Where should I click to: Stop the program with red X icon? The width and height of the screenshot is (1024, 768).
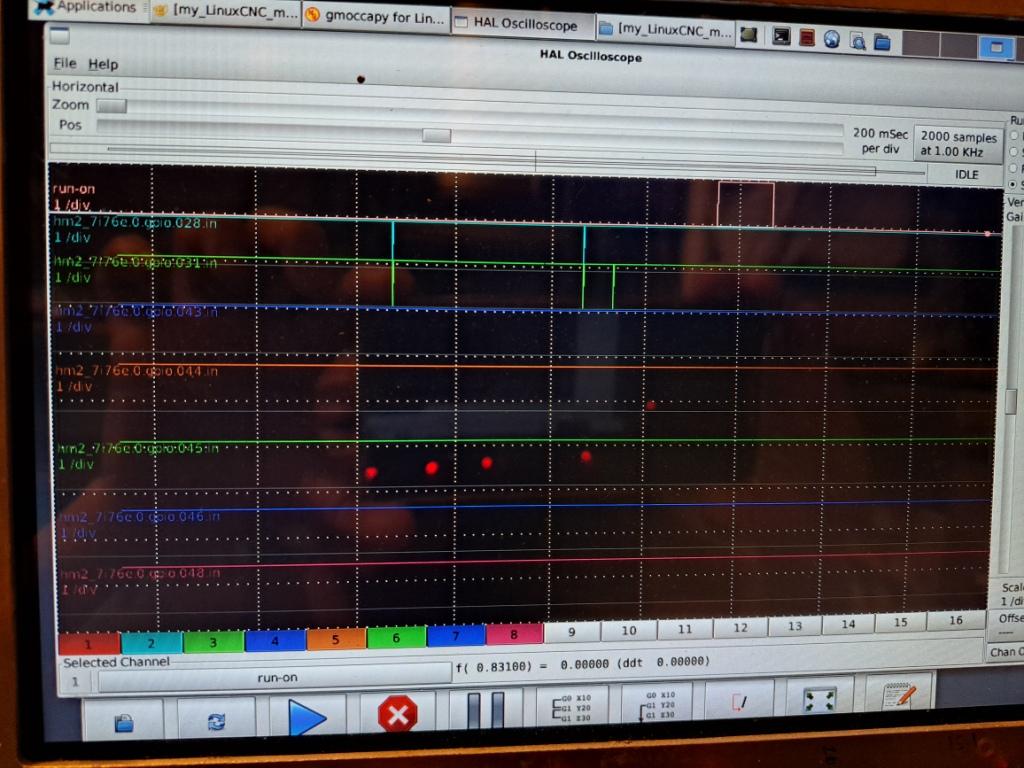click(397, 714)
